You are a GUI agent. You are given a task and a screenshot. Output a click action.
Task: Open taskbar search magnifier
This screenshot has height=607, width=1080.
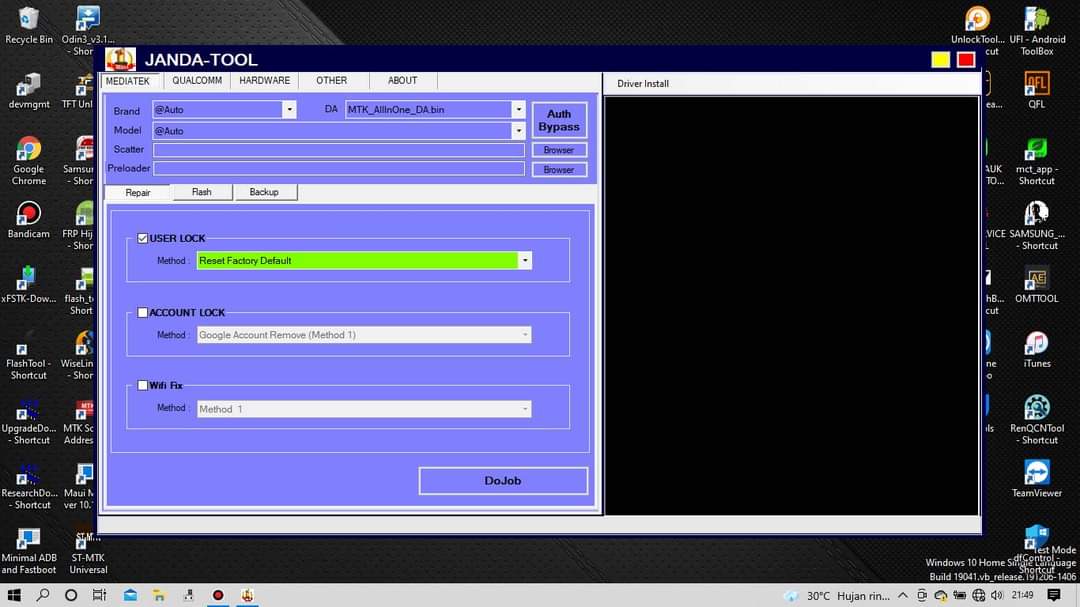click(x=43, y=595)
